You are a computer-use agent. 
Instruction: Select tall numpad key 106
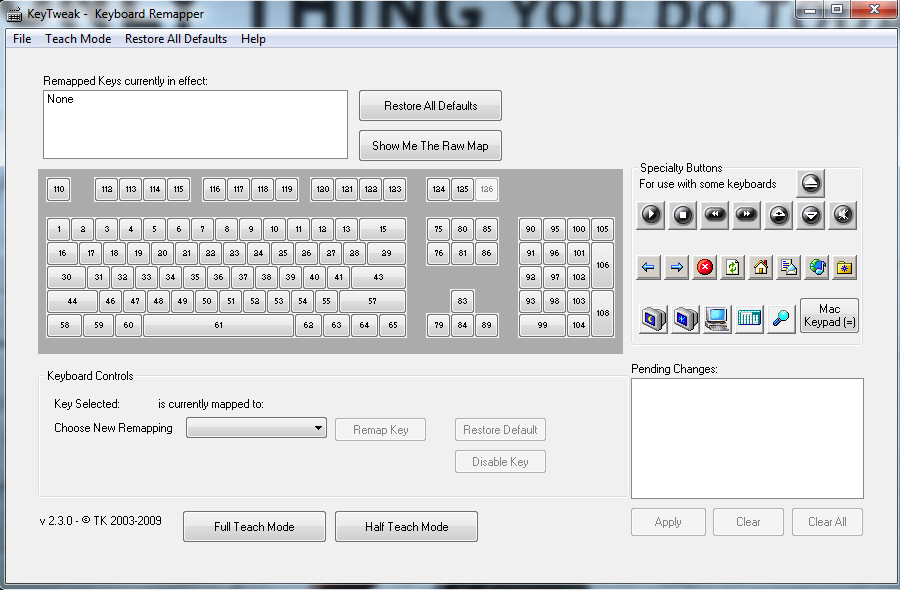click(603, 265)
